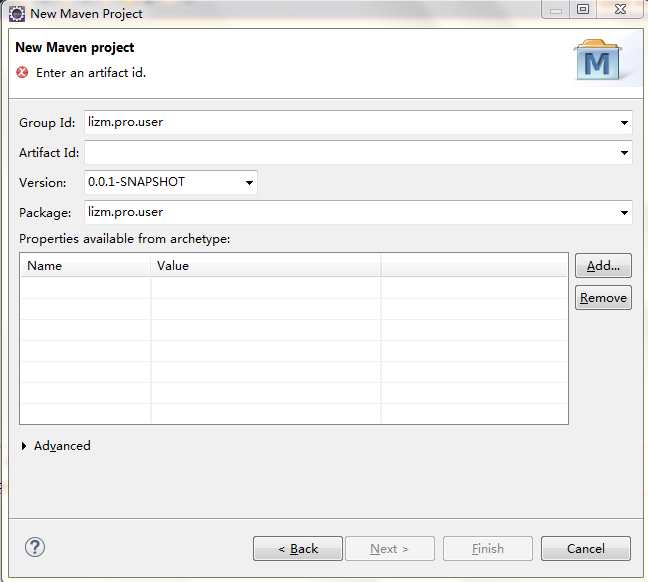Select the first empty row in the properties table
648x582 pixels.
tap(294, 288)
